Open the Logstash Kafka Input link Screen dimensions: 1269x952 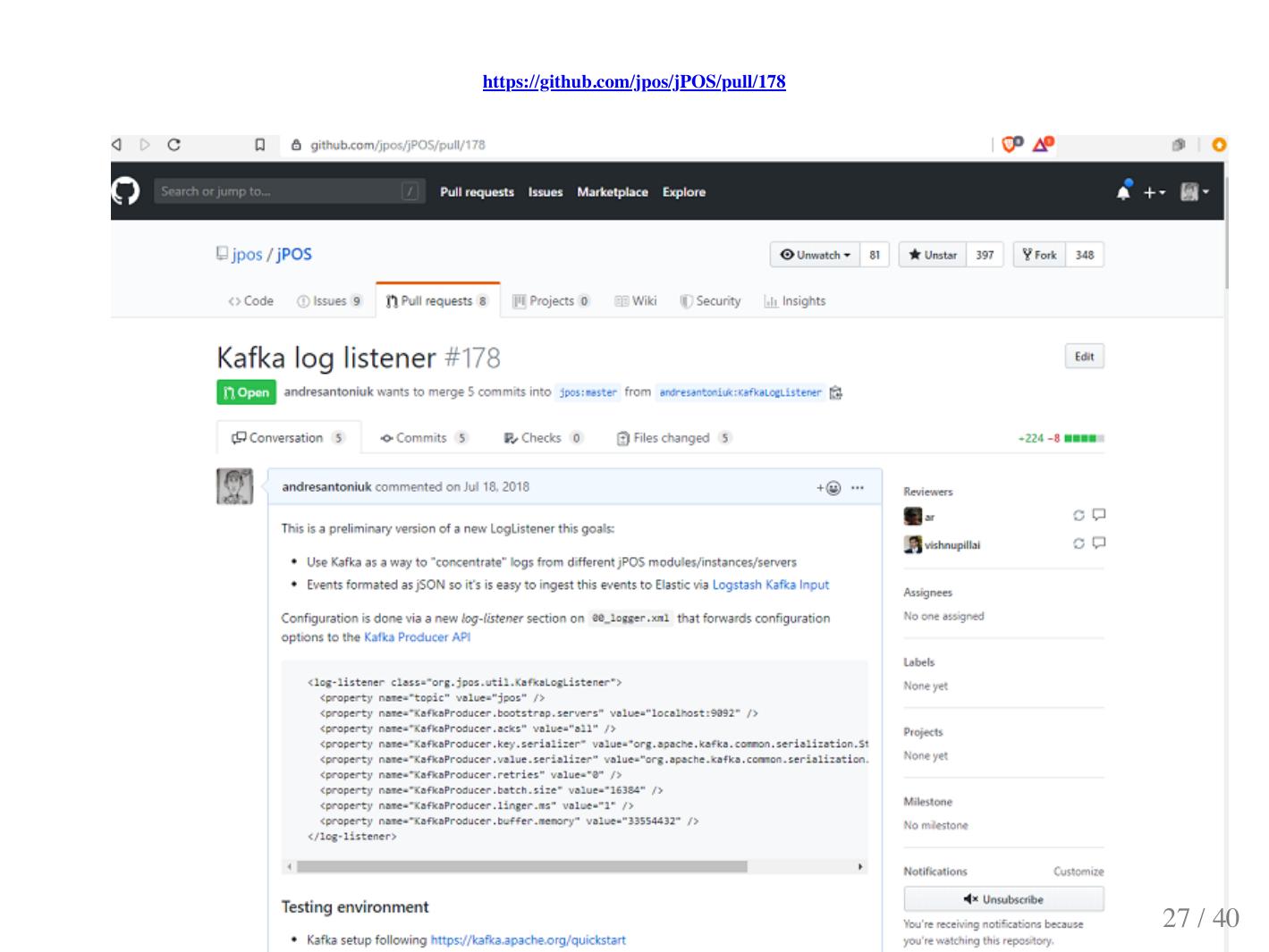tap(770, 585)
